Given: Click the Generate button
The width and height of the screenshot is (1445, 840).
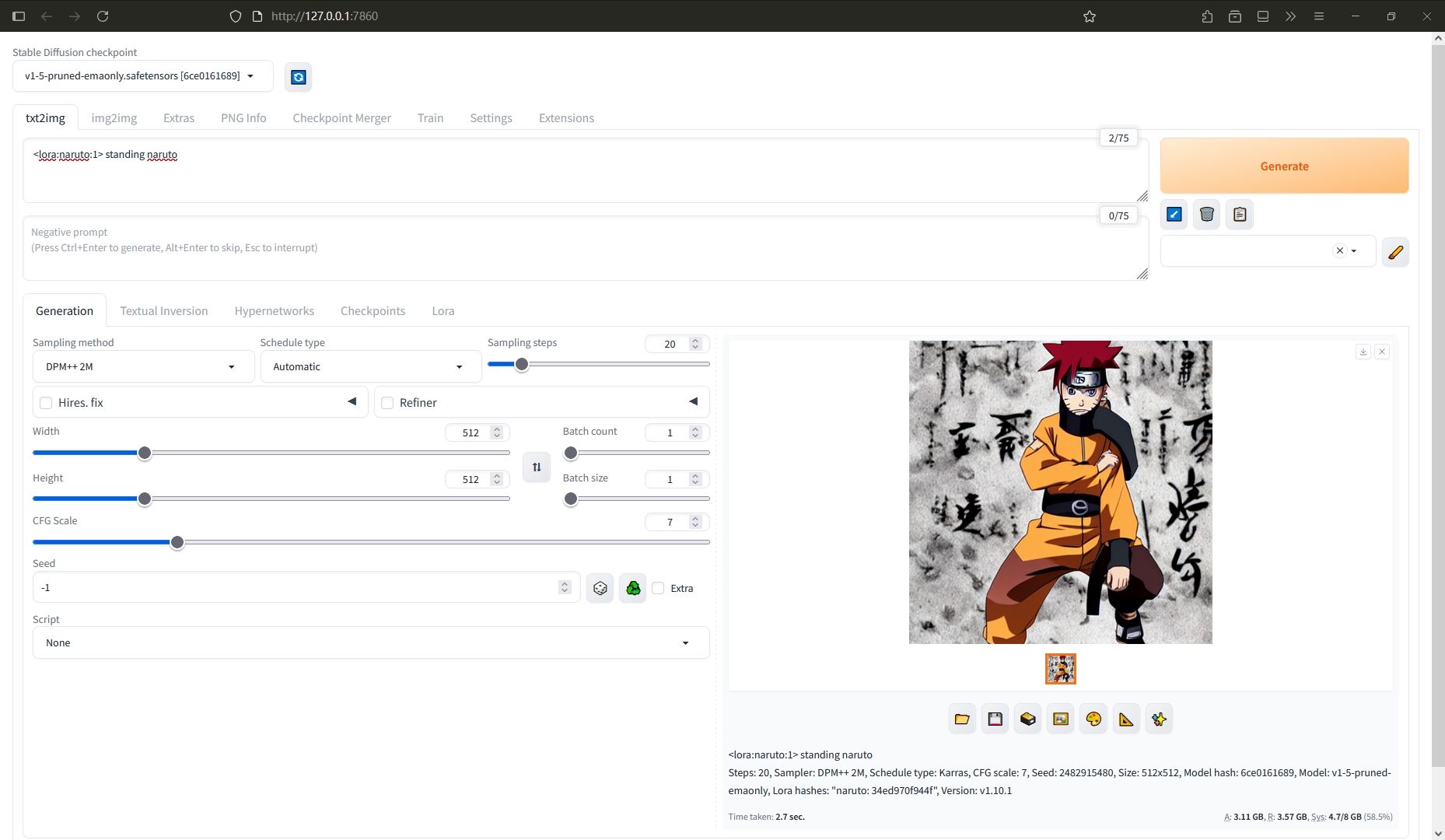Looking at the screenshot, I should coord(1284,166).
